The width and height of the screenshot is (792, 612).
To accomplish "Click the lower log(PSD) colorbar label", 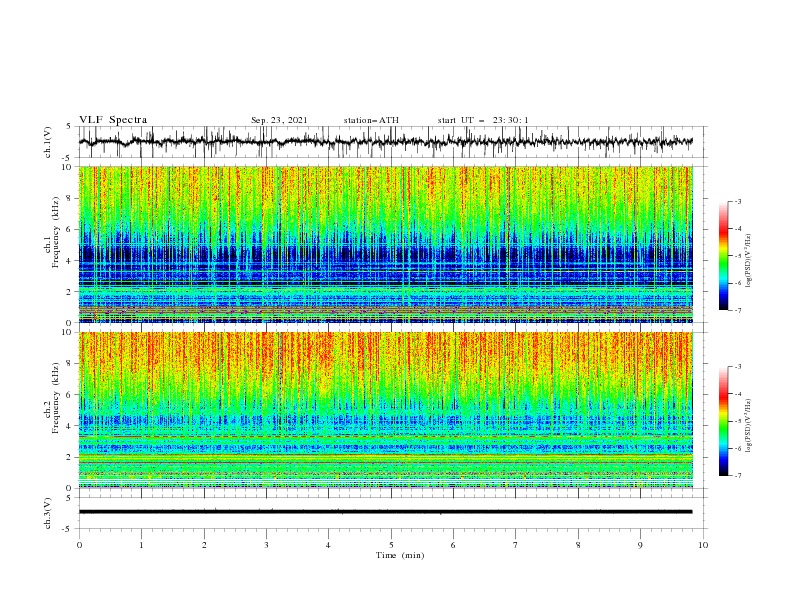I will (748, 426).
